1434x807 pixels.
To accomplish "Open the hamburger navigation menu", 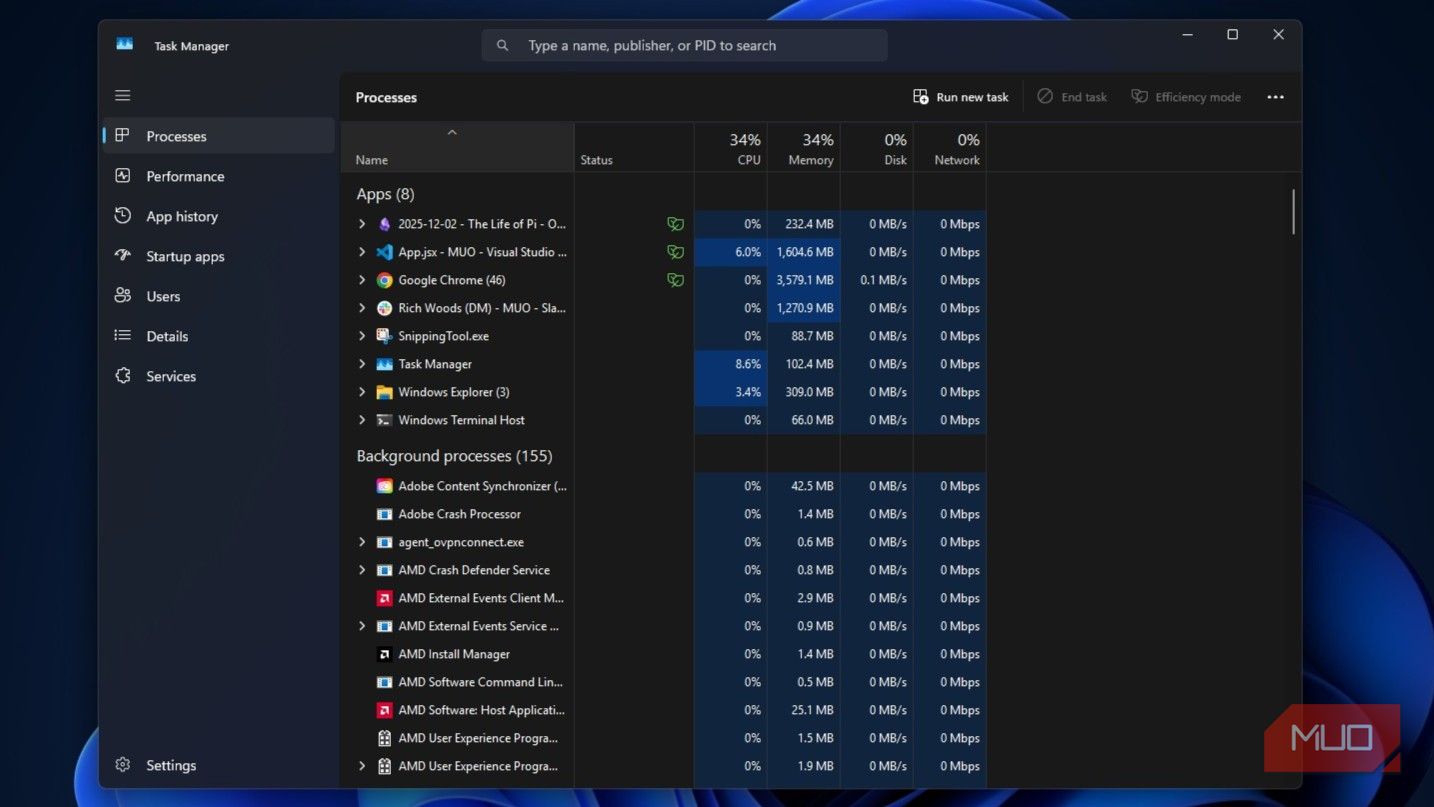I will [x=123, y=96].
